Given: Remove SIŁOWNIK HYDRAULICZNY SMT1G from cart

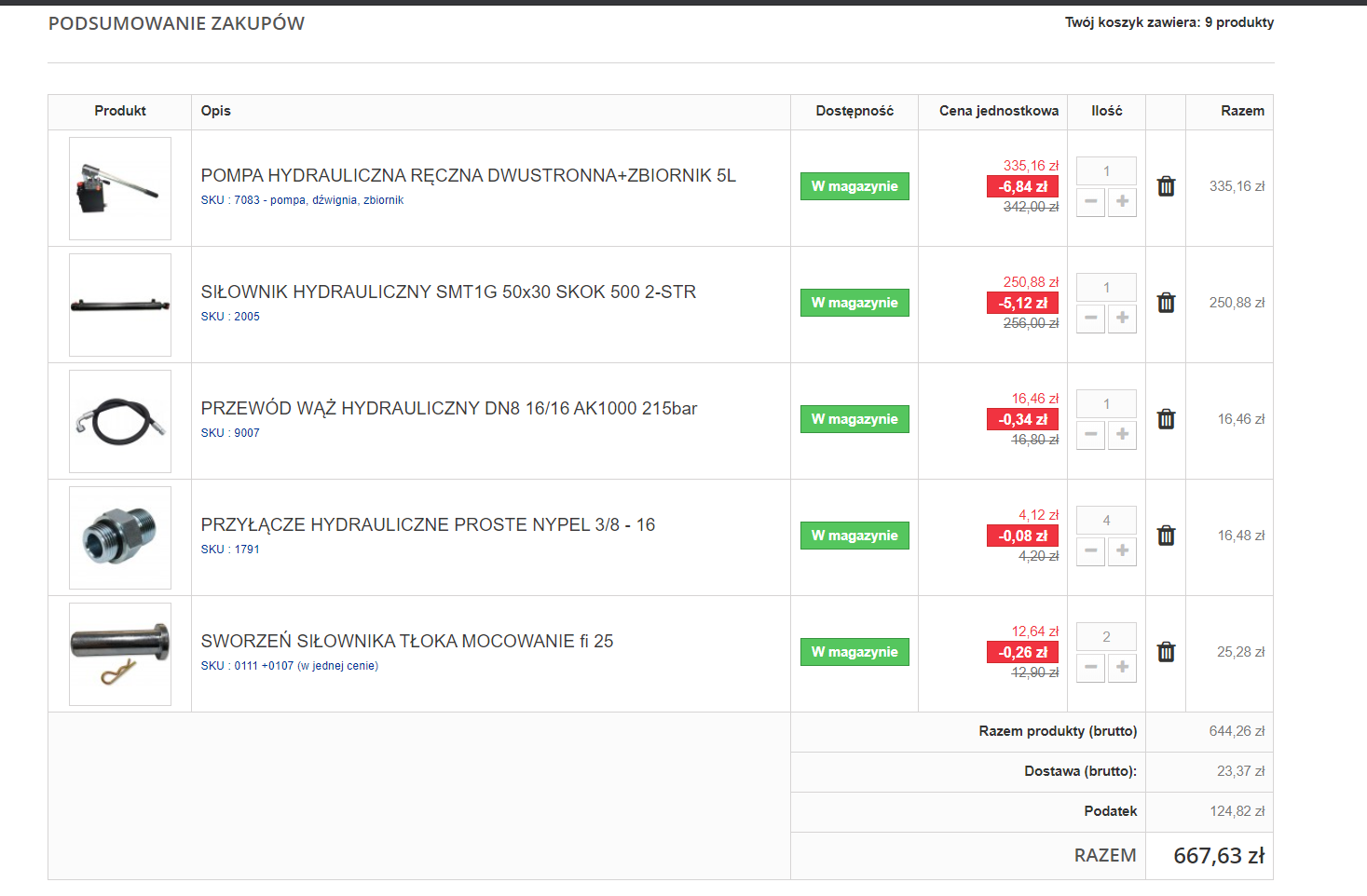Looking at the screenshot, I should (x=1166, y=303).
